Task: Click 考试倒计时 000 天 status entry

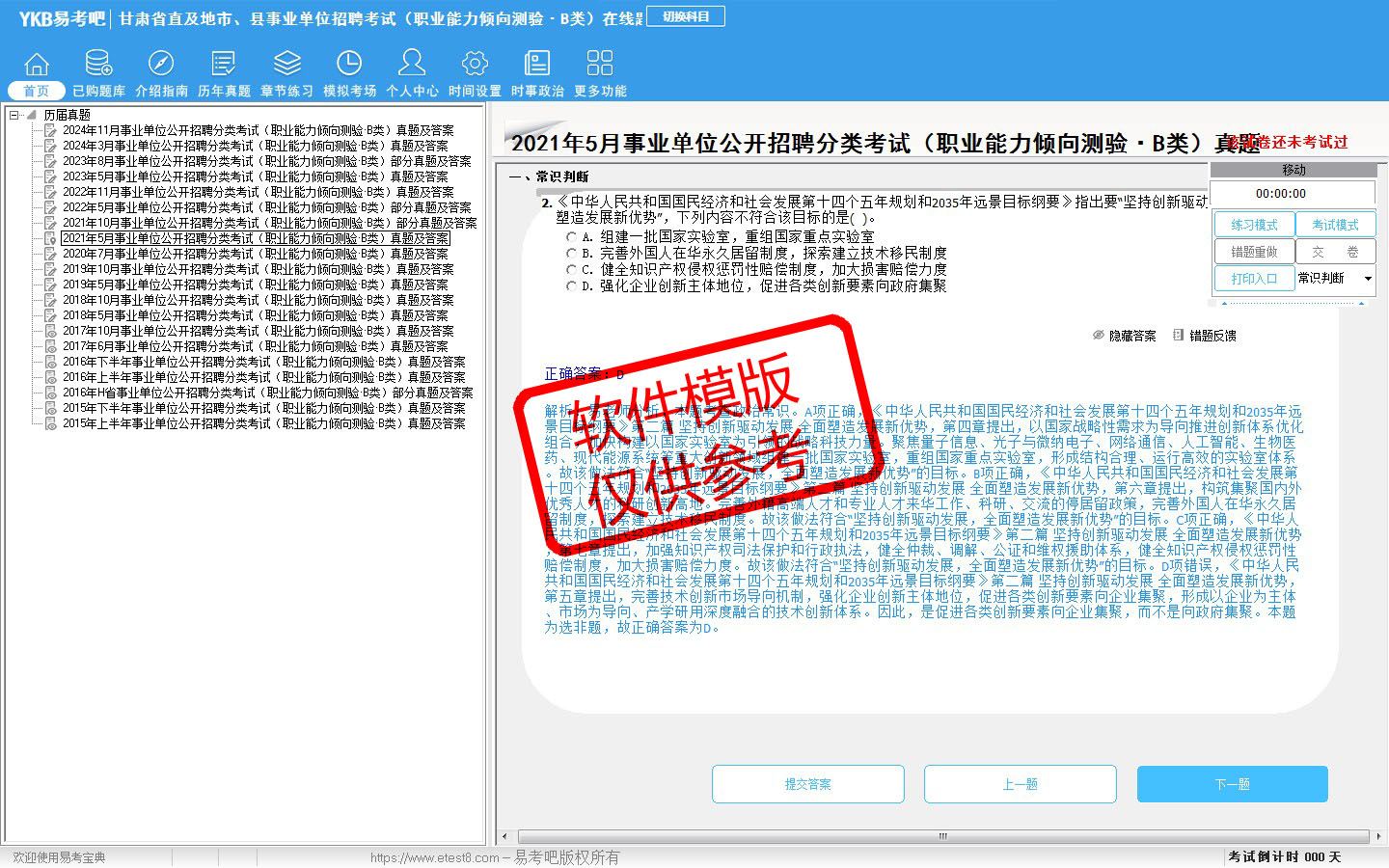Action: [x=1285, y=856]
